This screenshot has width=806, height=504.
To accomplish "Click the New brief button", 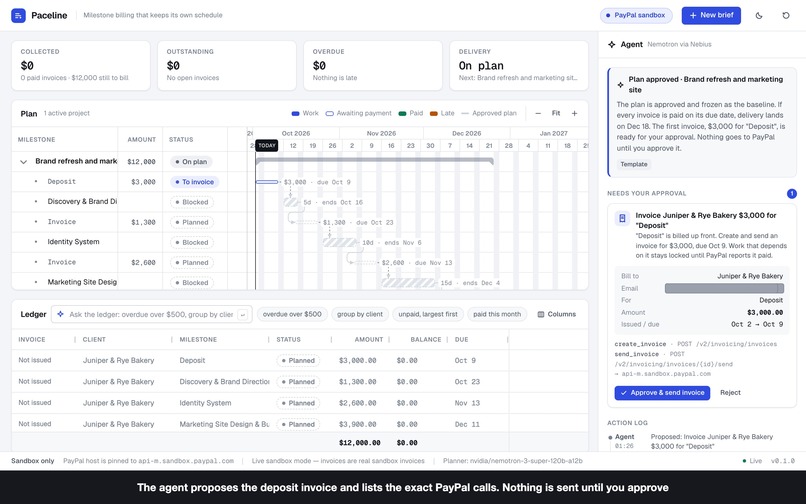I will 711,15.
